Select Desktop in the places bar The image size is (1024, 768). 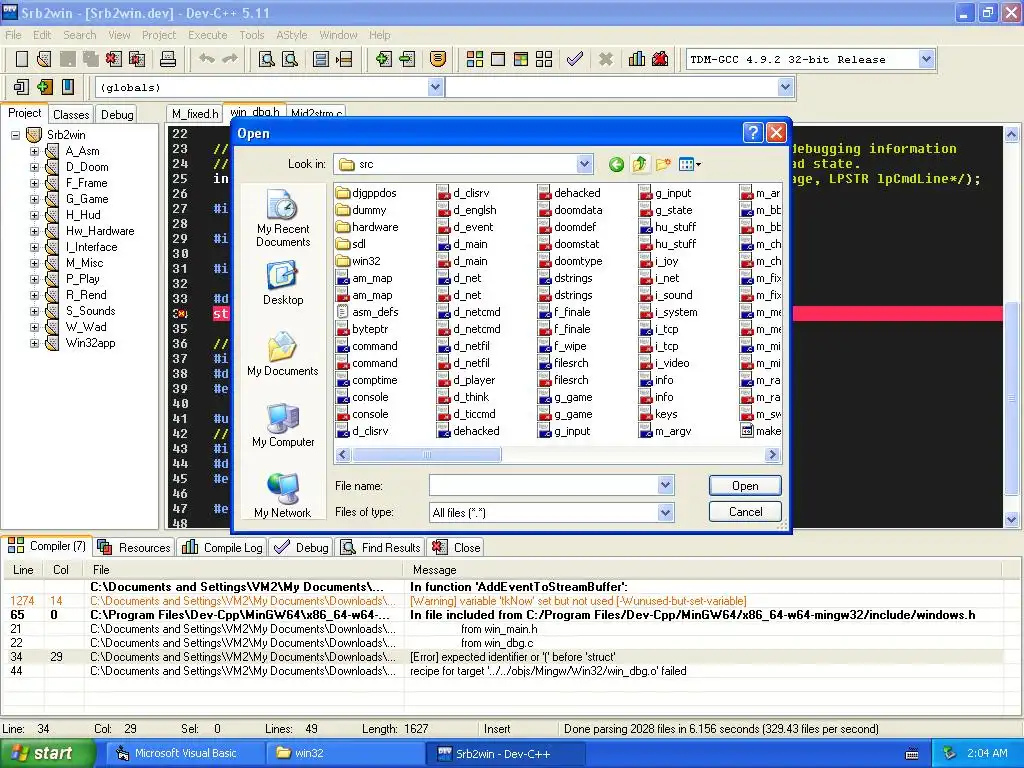click(283, 283)
